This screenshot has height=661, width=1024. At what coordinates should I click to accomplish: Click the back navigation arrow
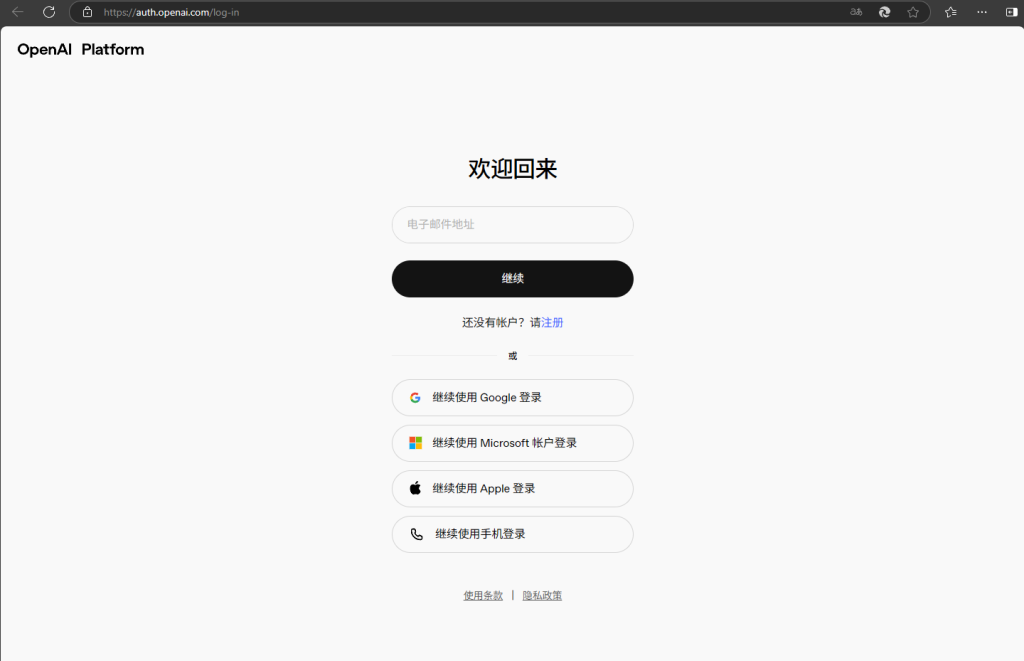[19, 12]
